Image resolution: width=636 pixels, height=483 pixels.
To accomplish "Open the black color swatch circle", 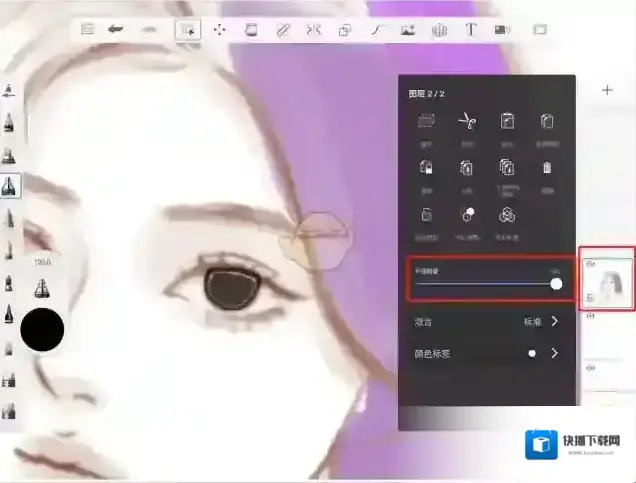I will (42, 330).
